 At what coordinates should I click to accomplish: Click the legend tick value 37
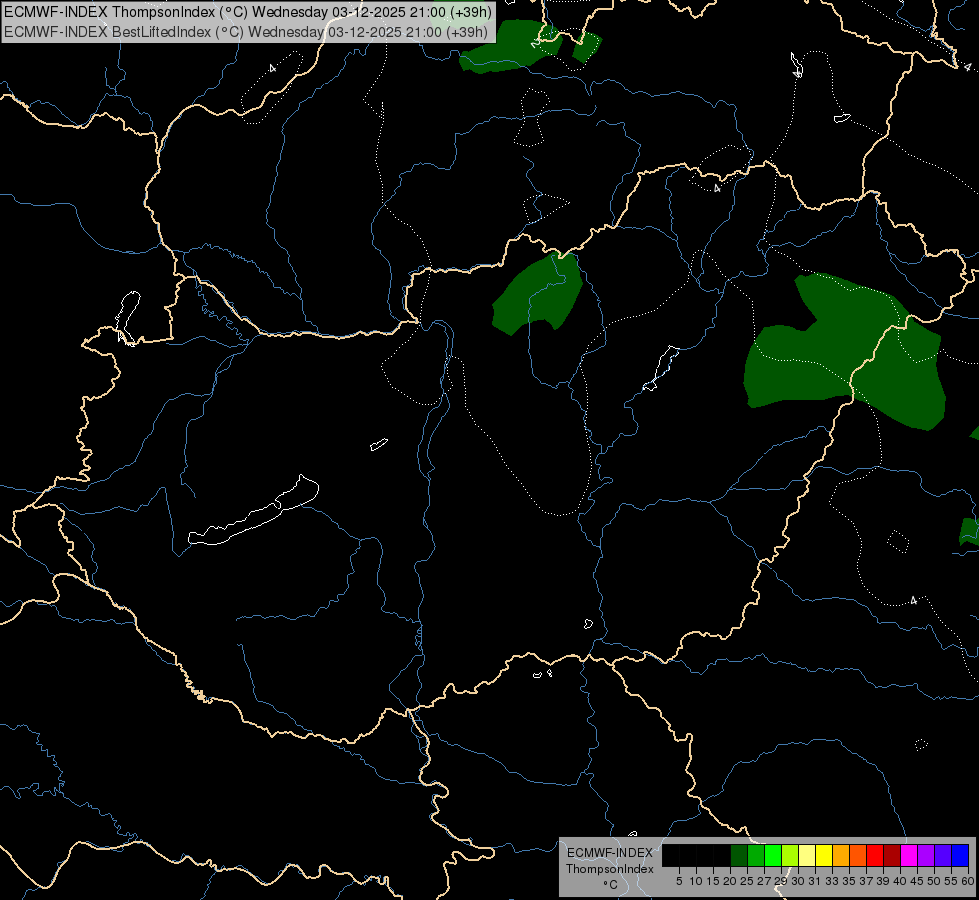(x=866, y=881)
